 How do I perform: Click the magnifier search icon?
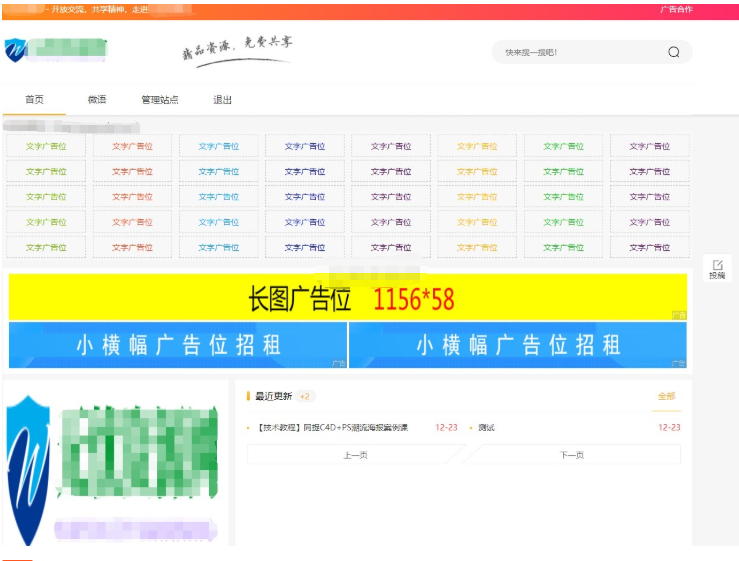(x=673, y=52)
